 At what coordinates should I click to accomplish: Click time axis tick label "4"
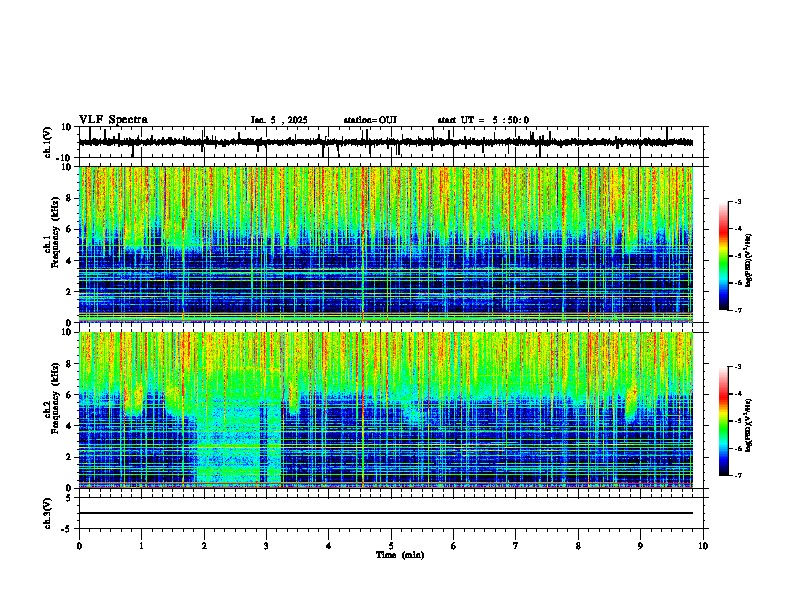pos(329,546)
